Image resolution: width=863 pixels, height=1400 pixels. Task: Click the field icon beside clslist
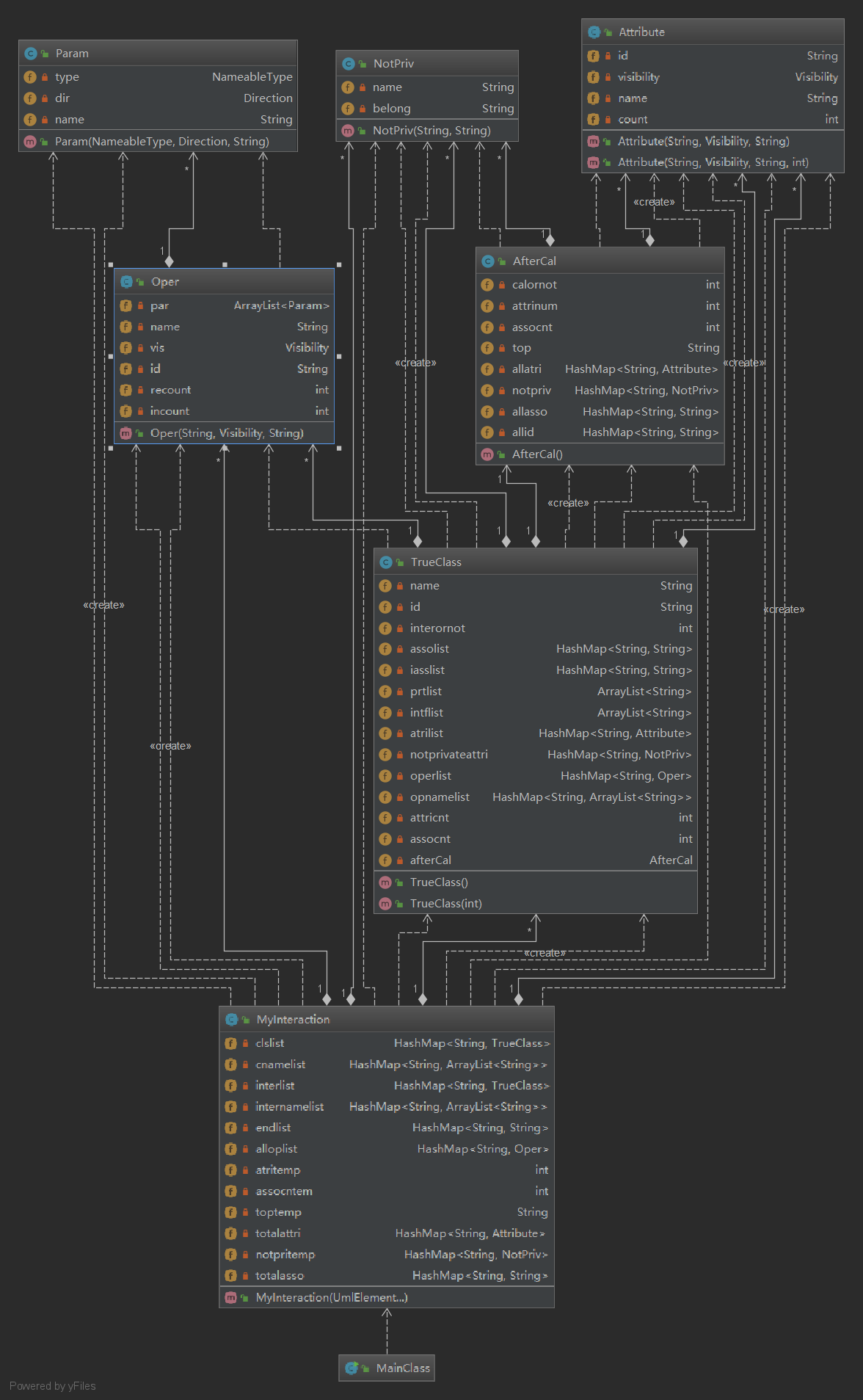pos(230,1043)
